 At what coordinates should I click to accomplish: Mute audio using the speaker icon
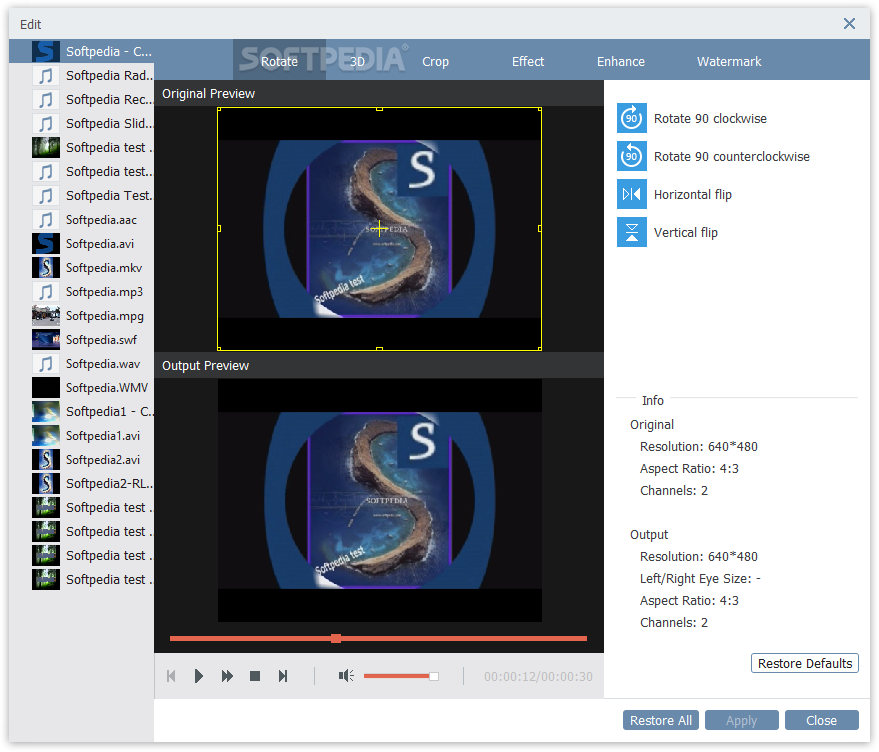346,676
